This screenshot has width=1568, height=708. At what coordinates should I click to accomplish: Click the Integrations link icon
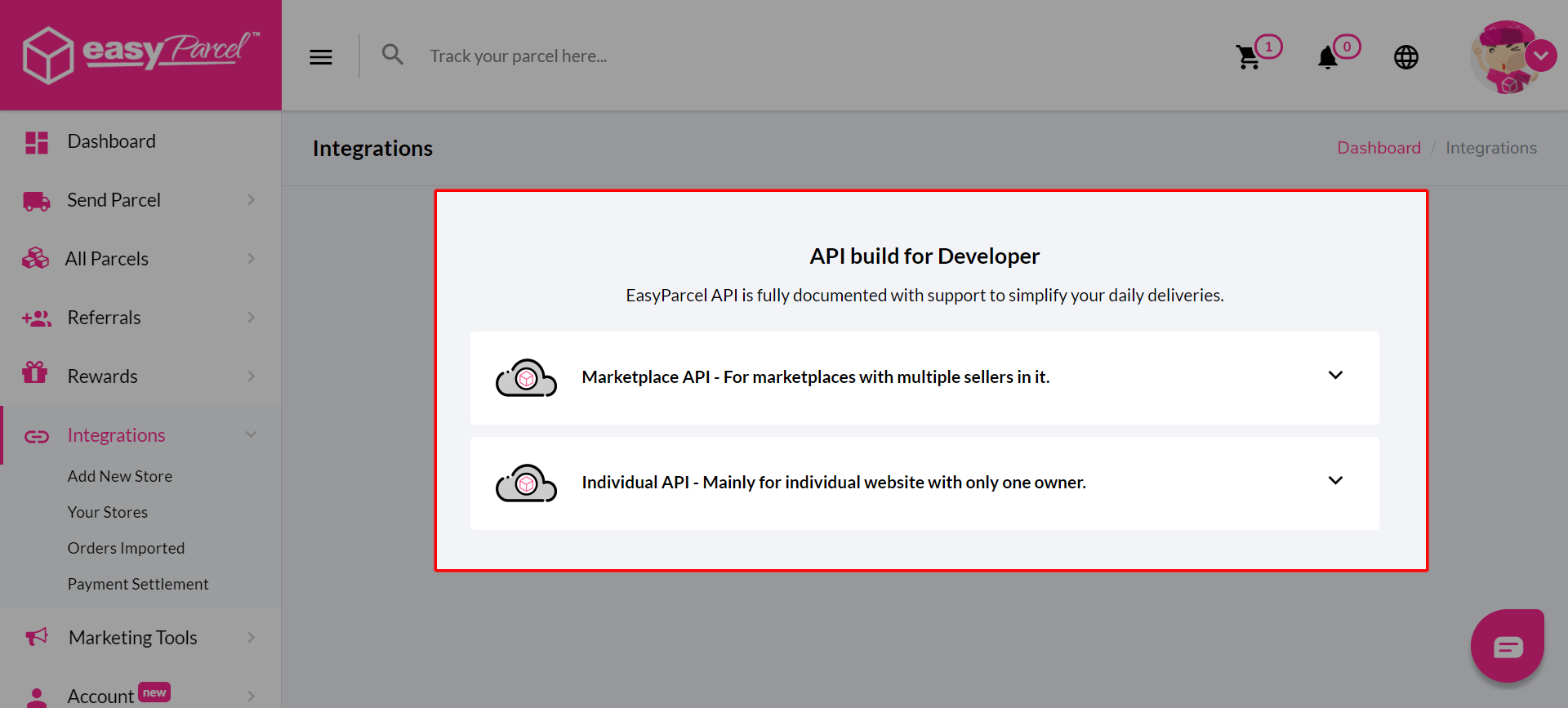coord(37,437)
